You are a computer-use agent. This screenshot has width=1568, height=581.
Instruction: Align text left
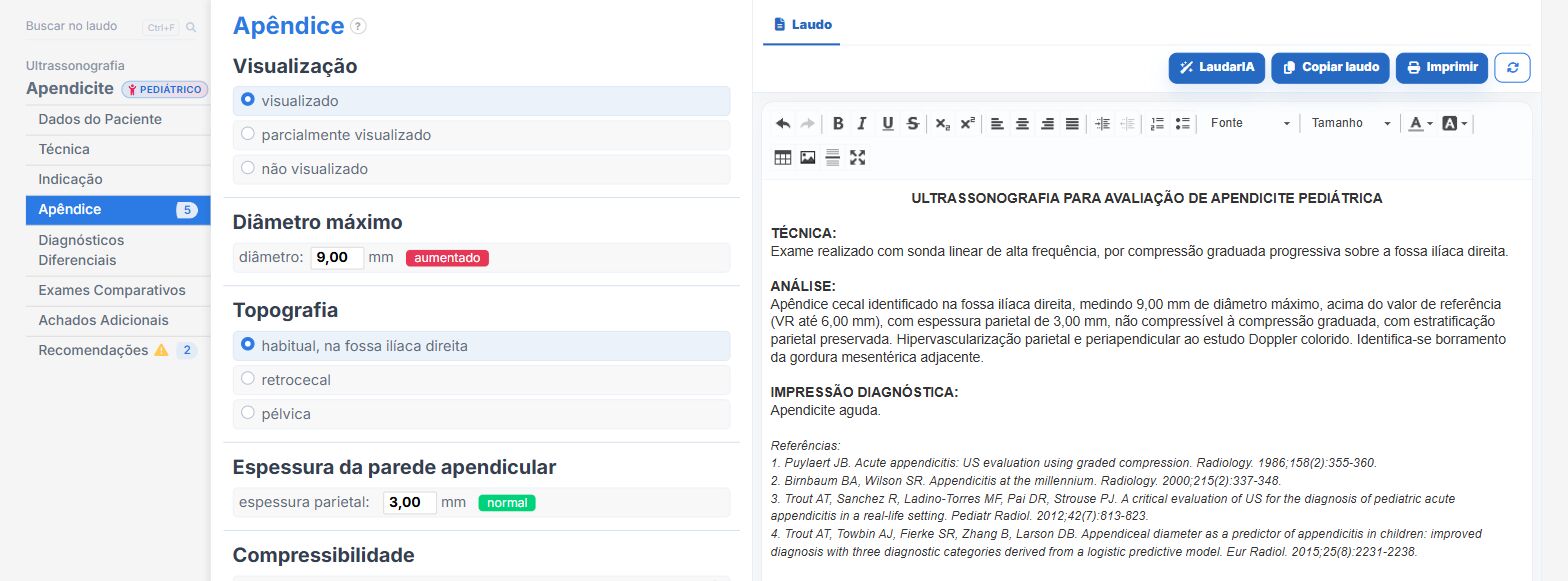pyautogui.click(x=997, y=124)
